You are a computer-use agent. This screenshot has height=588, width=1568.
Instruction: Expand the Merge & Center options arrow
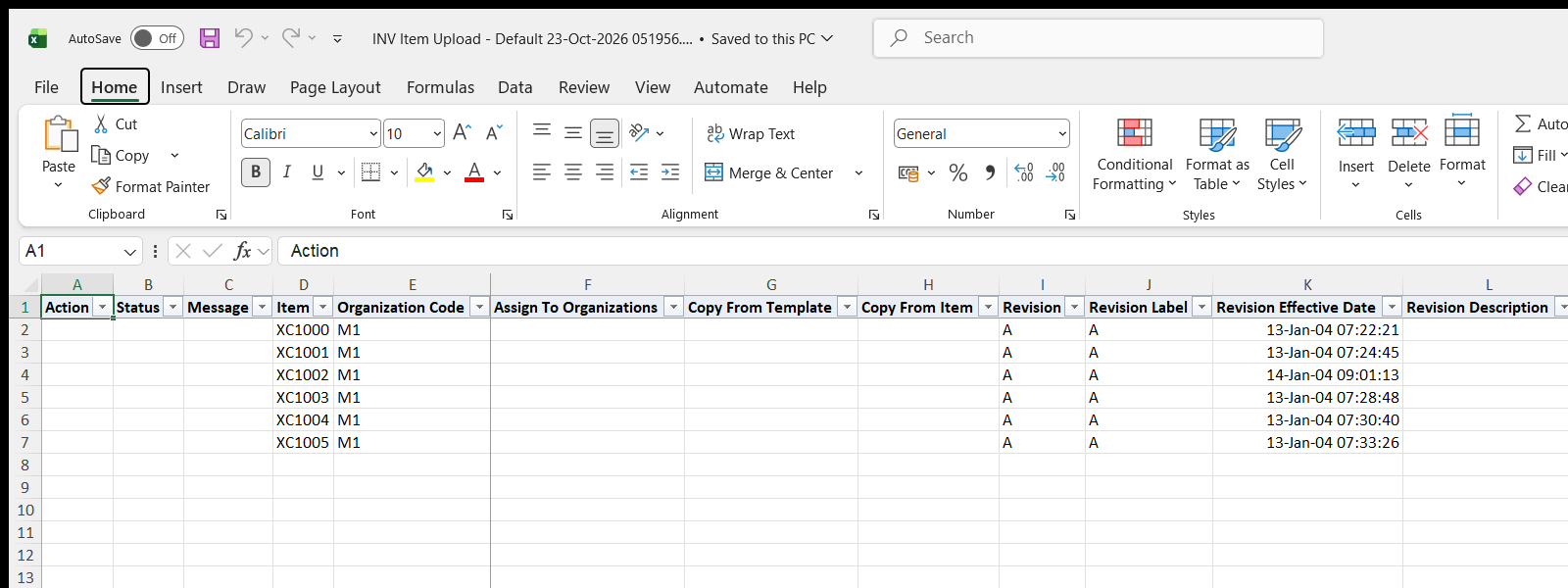pyautogui.click(x=858, y=173)
